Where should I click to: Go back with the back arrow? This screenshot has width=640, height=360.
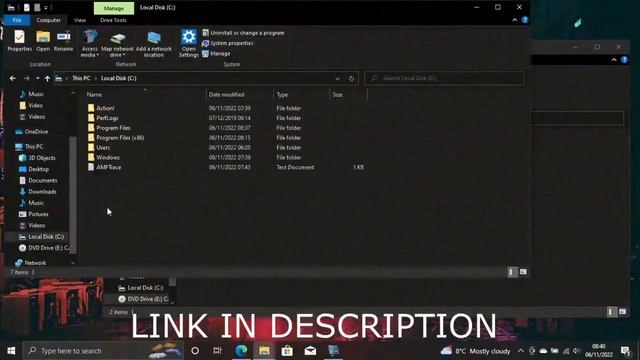pyautogui.click(x=13, y=78)
